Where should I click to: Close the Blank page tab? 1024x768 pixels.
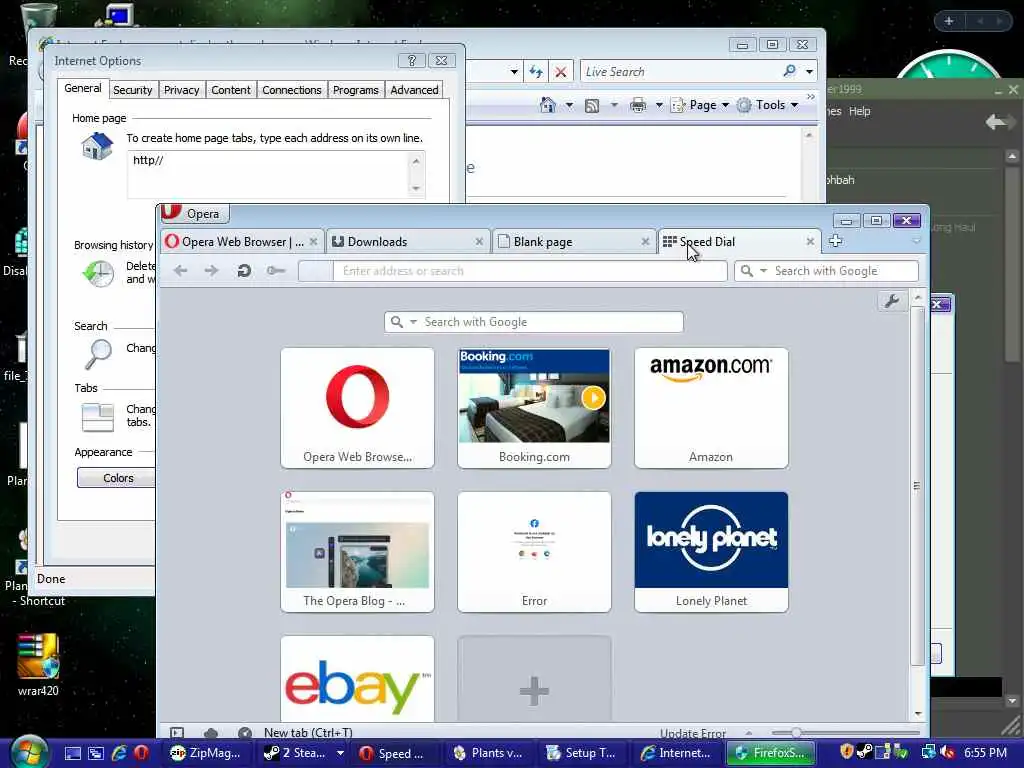coord(645,242)
